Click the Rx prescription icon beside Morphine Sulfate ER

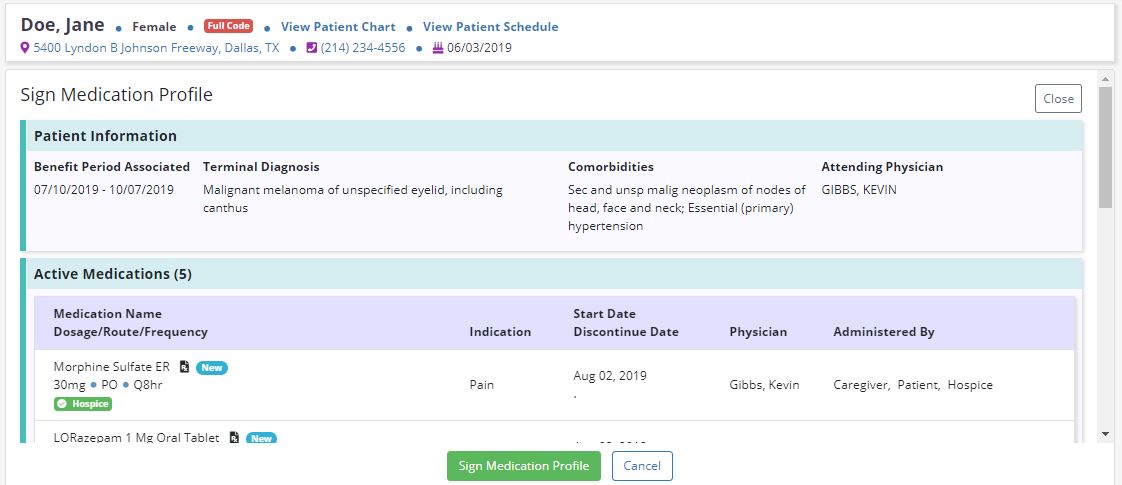tap(184, 367)
